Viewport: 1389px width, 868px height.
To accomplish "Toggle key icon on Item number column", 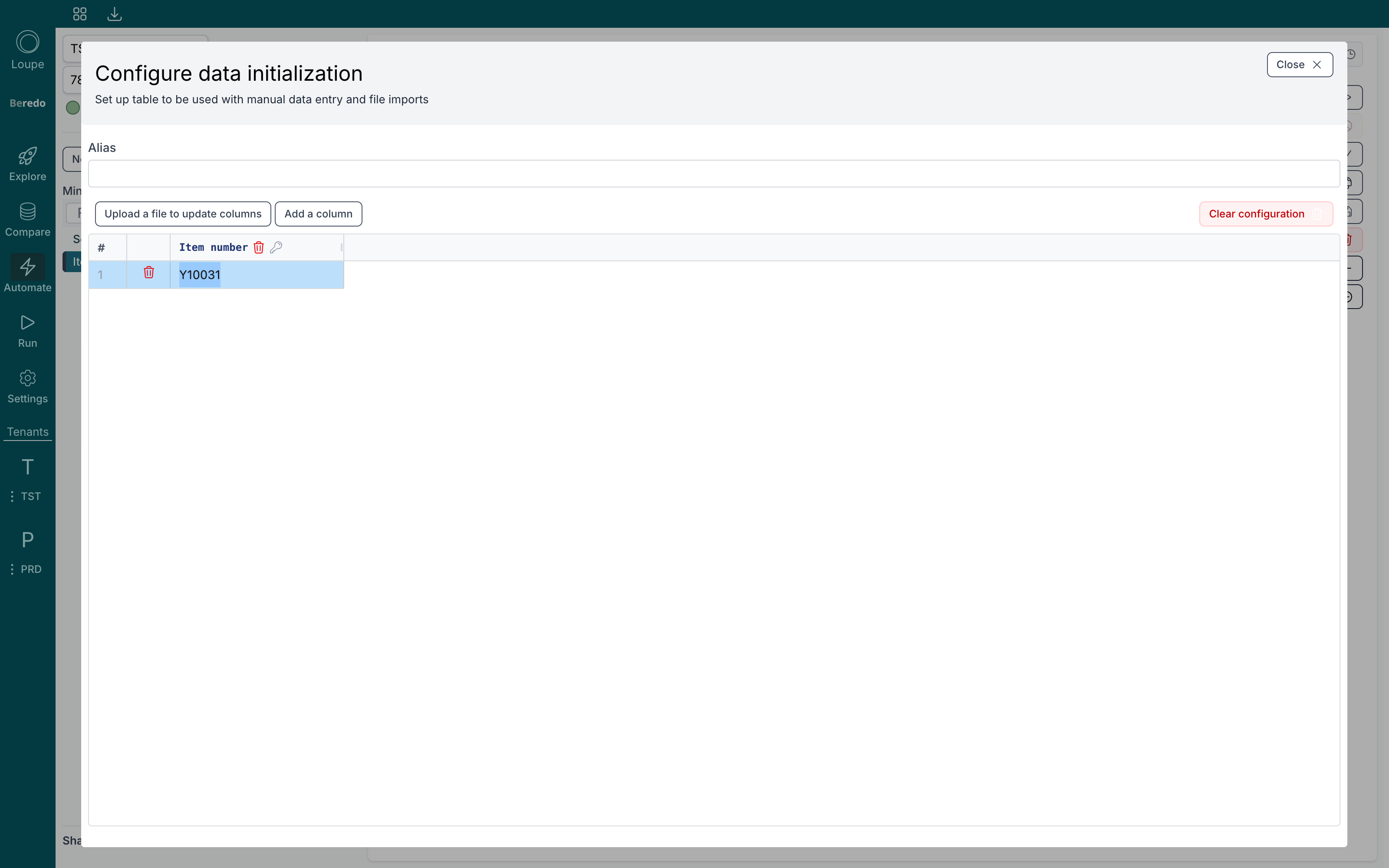I will click(276, 247).
